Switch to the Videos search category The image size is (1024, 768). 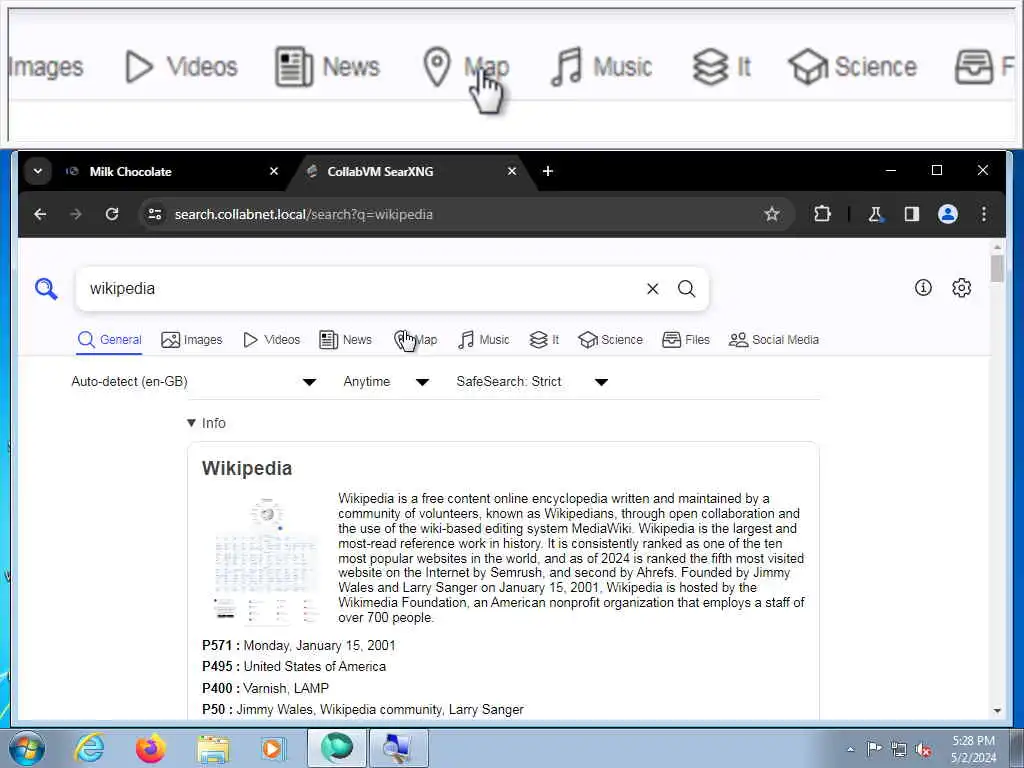coord(271,340)
